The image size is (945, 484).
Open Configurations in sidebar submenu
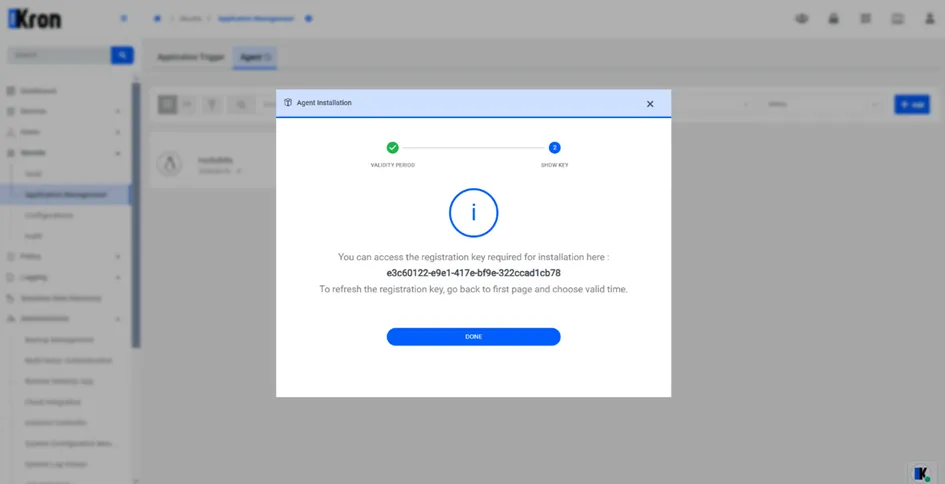pos(49,215)
